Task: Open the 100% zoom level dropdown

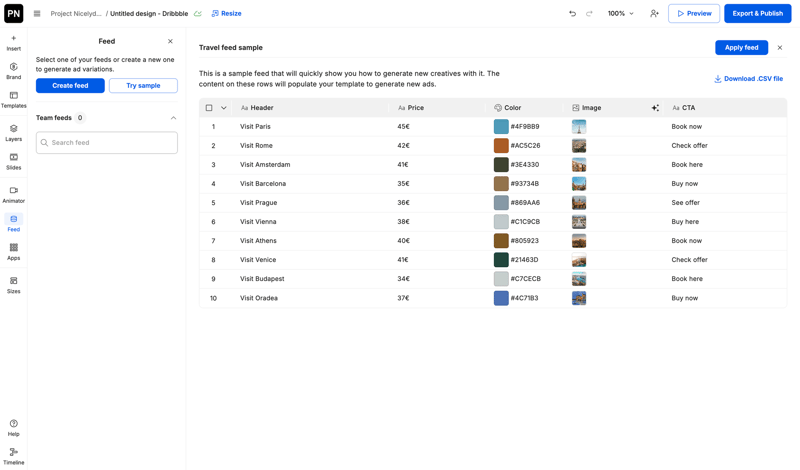Action: coord(621,14)
